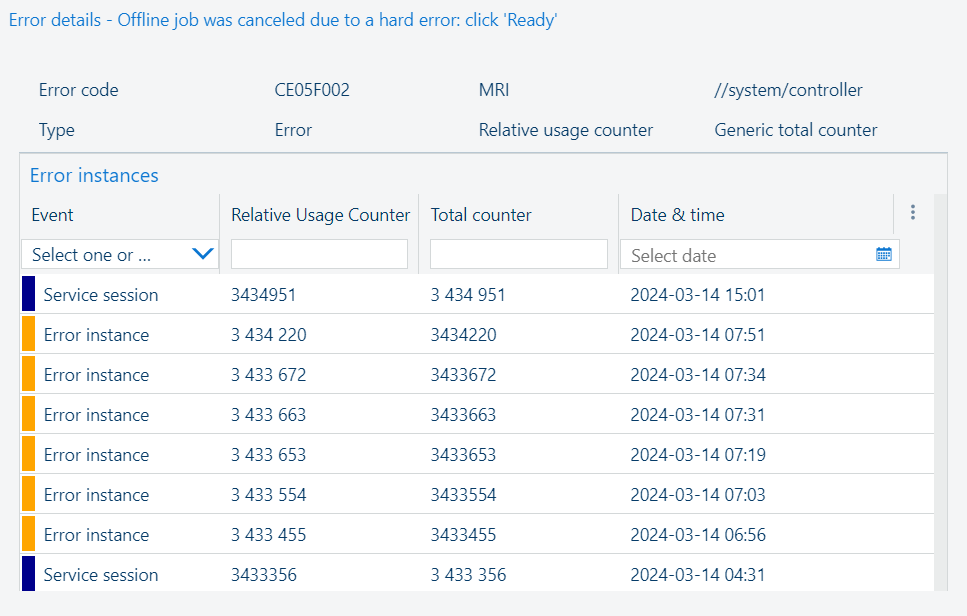
Task: Click the Error instances section heading
Action: click(94, 176)
